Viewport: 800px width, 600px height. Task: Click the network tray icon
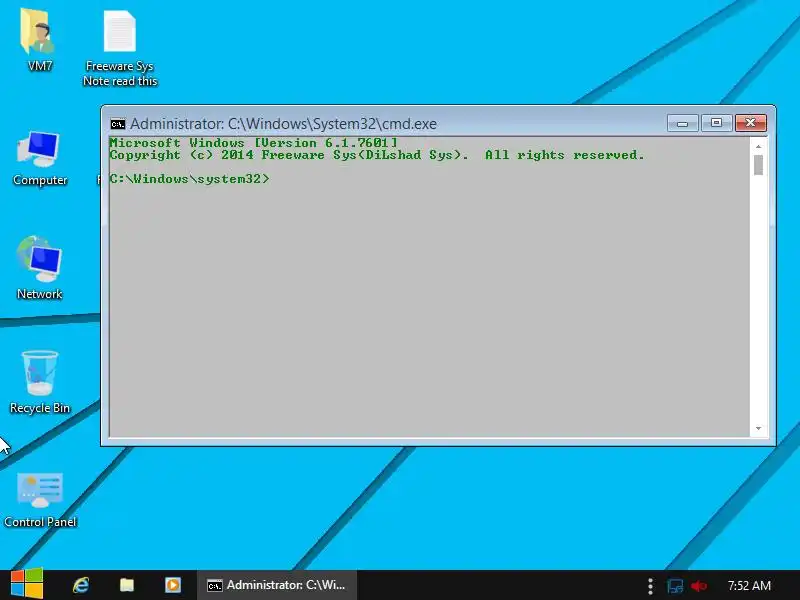click(x=675, y=586)
